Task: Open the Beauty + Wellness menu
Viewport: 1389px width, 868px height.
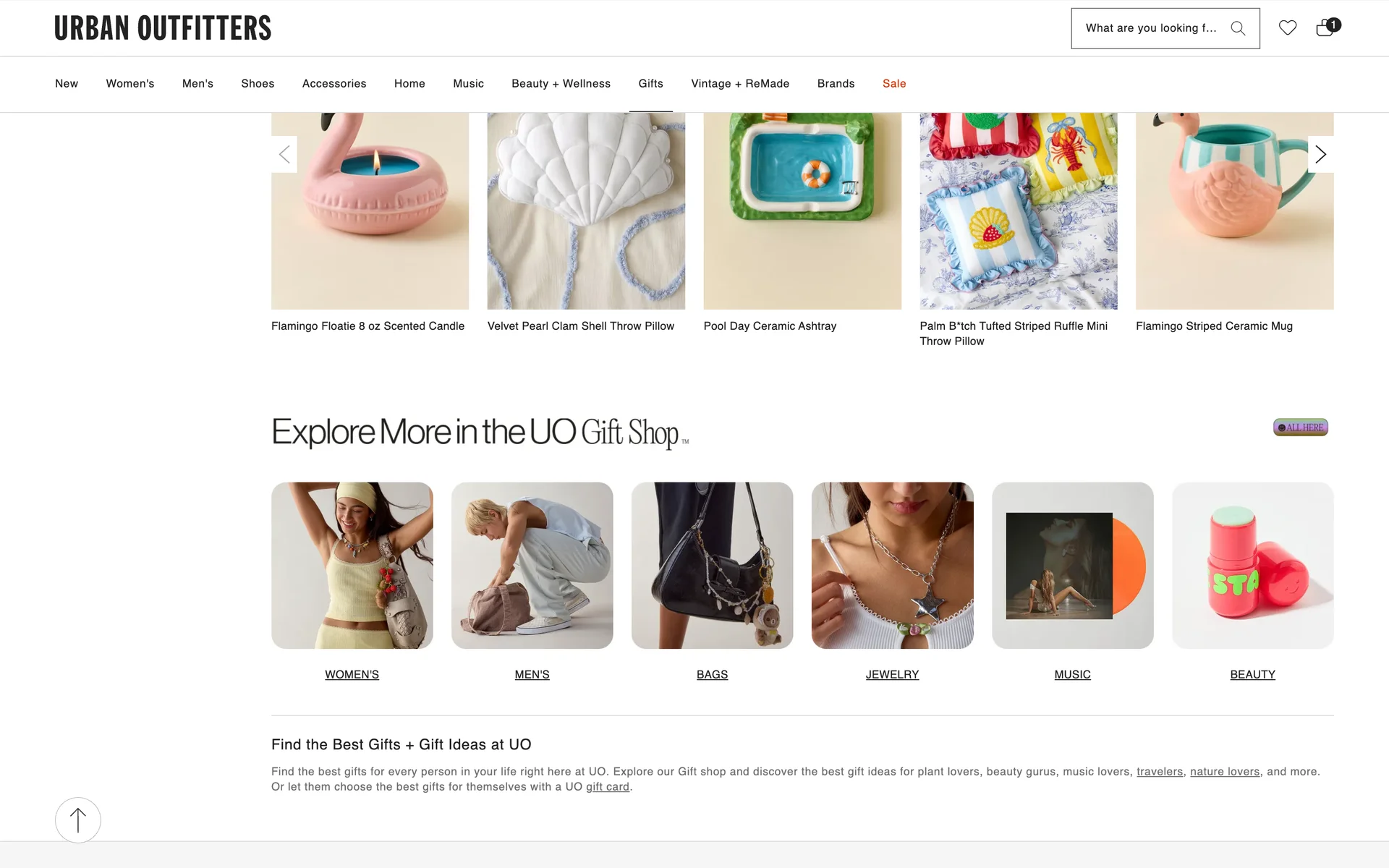Action: (x=561, y=84)
